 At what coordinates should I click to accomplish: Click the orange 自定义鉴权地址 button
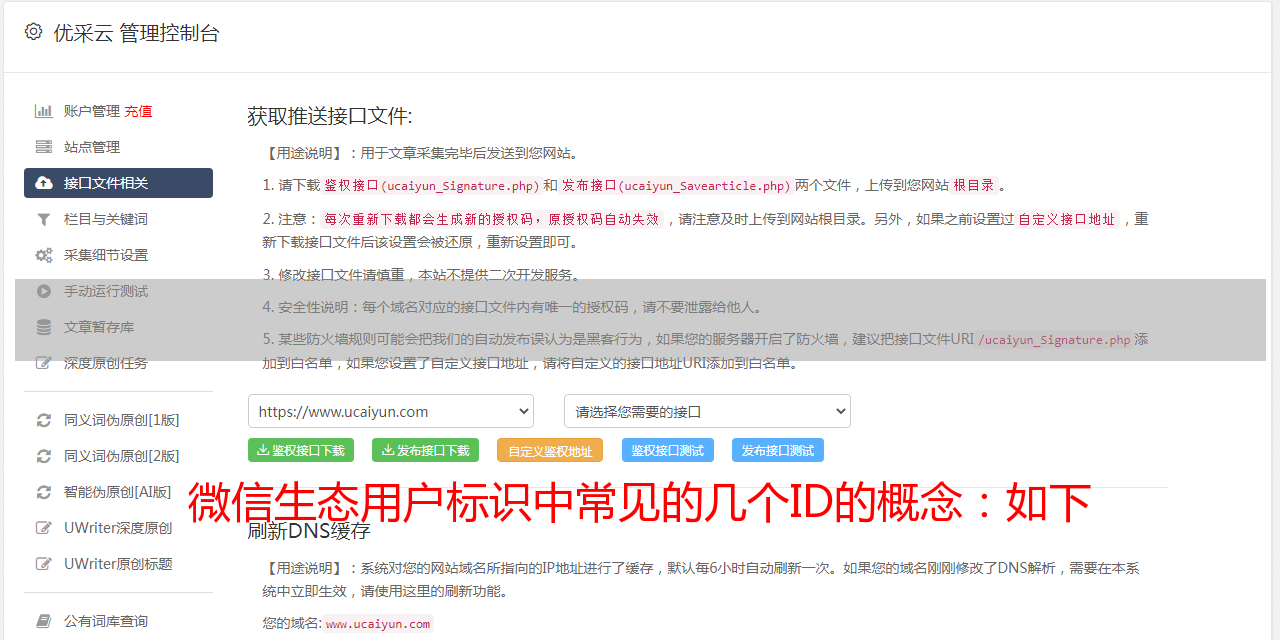[550, 450]
